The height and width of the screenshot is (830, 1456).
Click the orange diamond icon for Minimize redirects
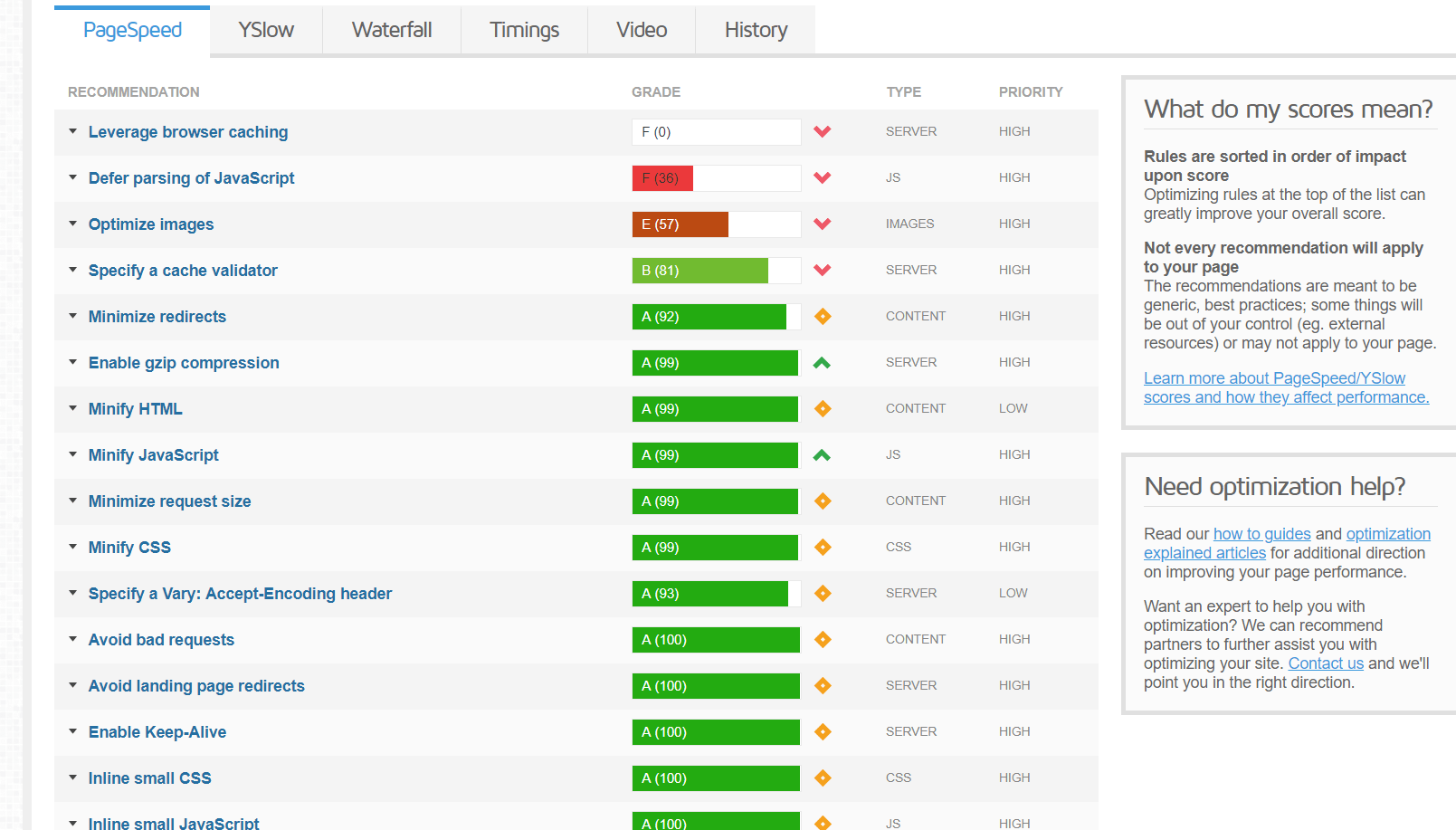823,316
